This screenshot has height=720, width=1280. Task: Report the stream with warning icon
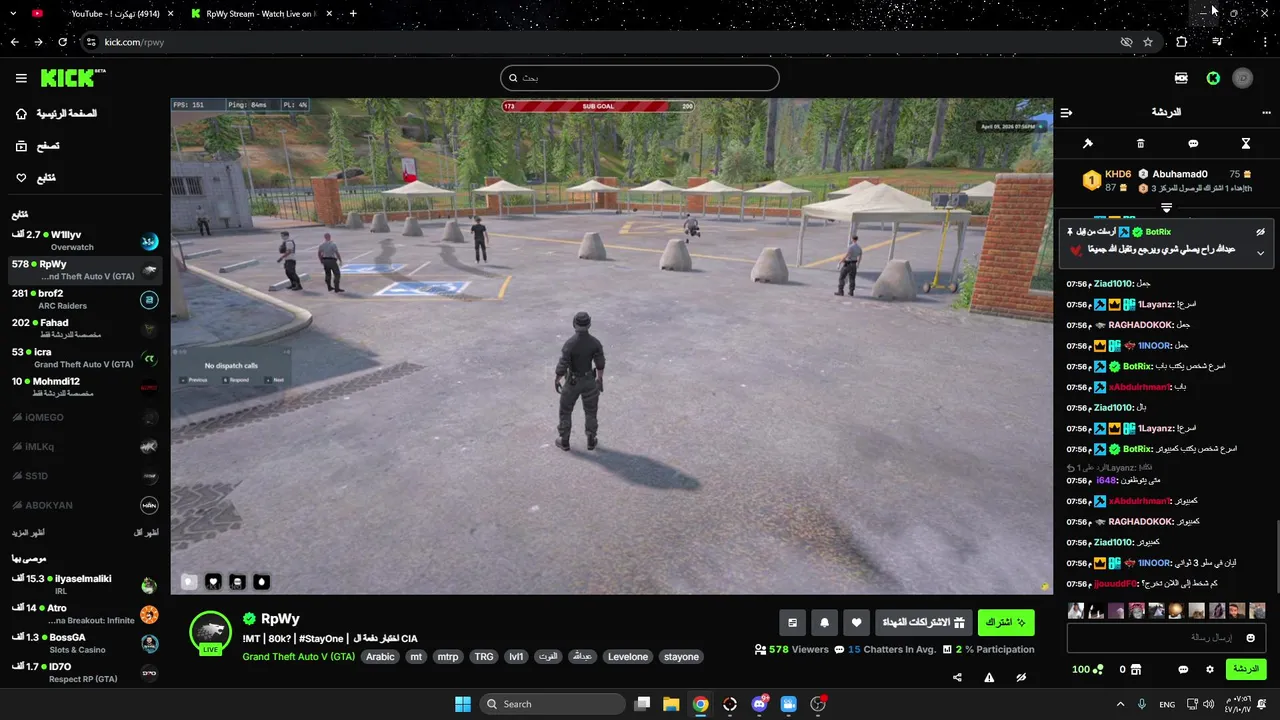[989, 677]
